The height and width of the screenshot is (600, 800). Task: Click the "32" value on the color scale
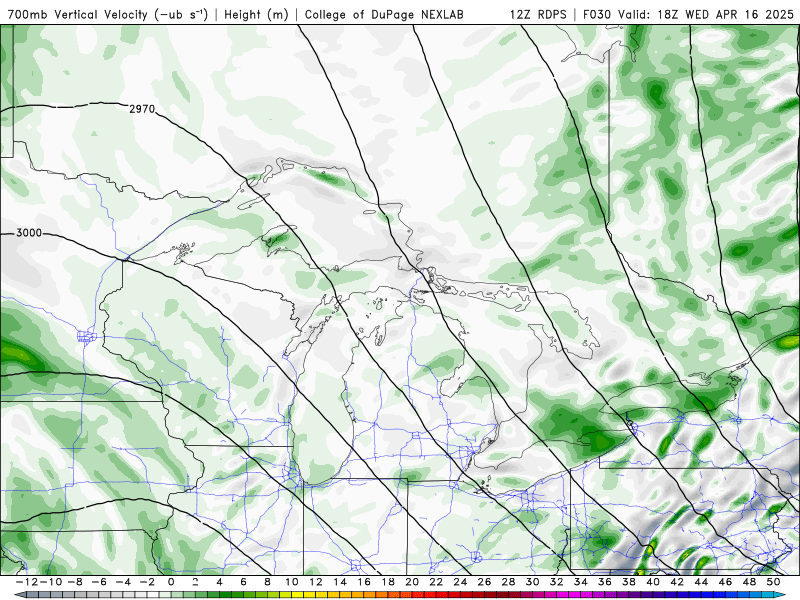tap(557, 582)
